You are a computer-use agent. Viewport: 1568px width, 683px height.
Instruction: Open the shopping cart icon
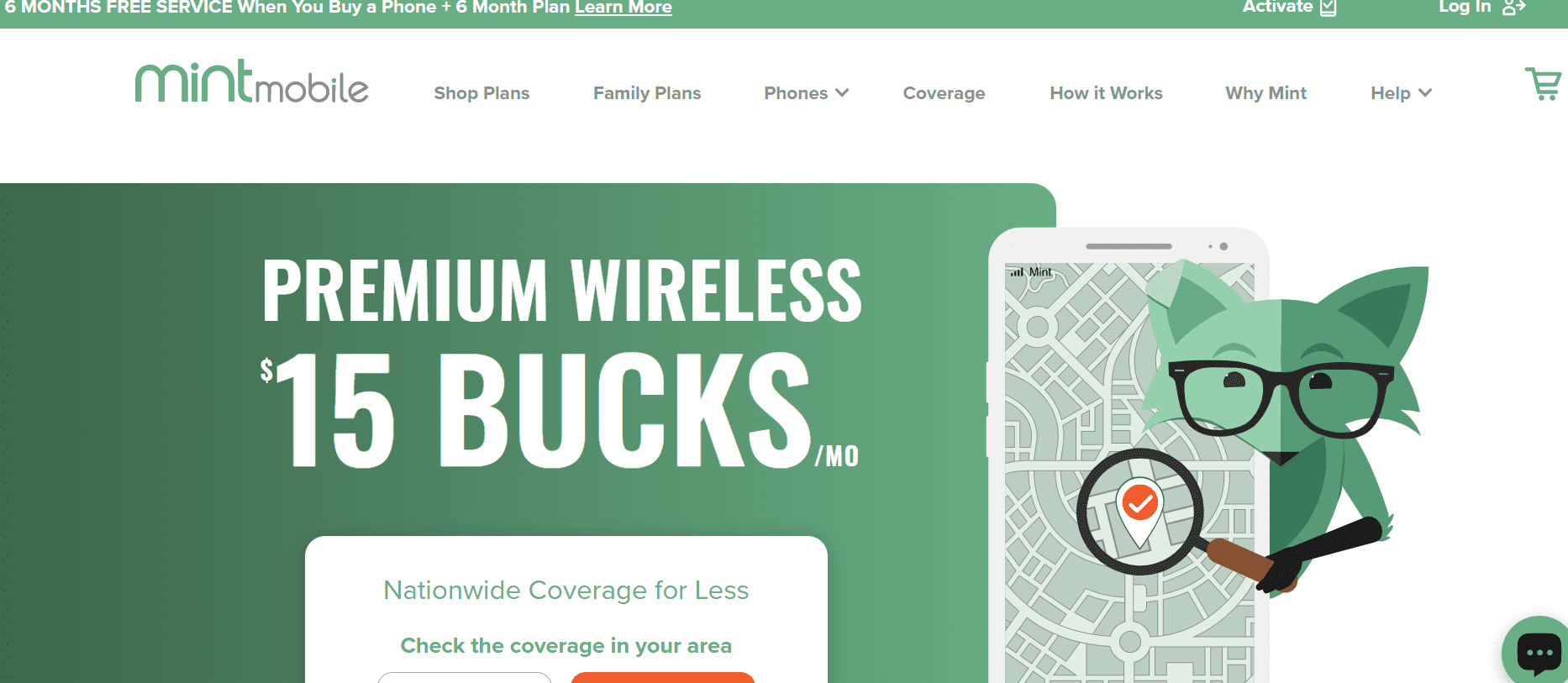[1543, 84]
